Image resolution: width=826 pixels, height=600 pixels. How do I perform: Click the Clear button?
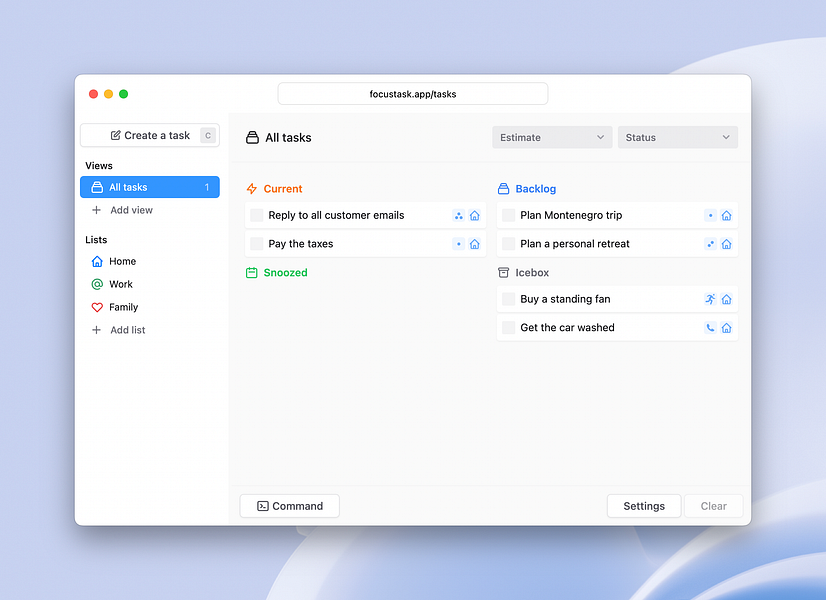coord(713,506)
